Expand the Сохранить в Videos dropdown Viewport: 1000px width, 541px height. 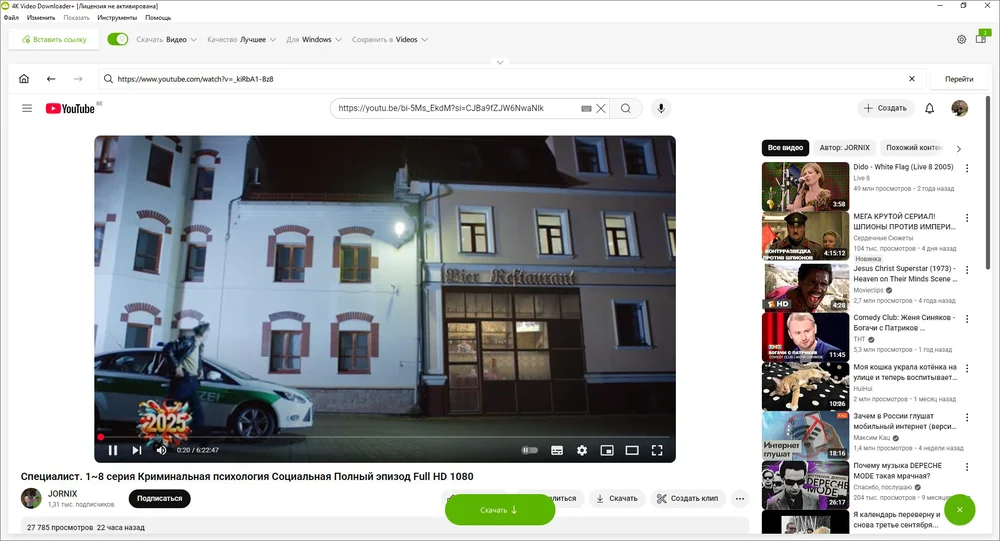(x=390, y=40)
